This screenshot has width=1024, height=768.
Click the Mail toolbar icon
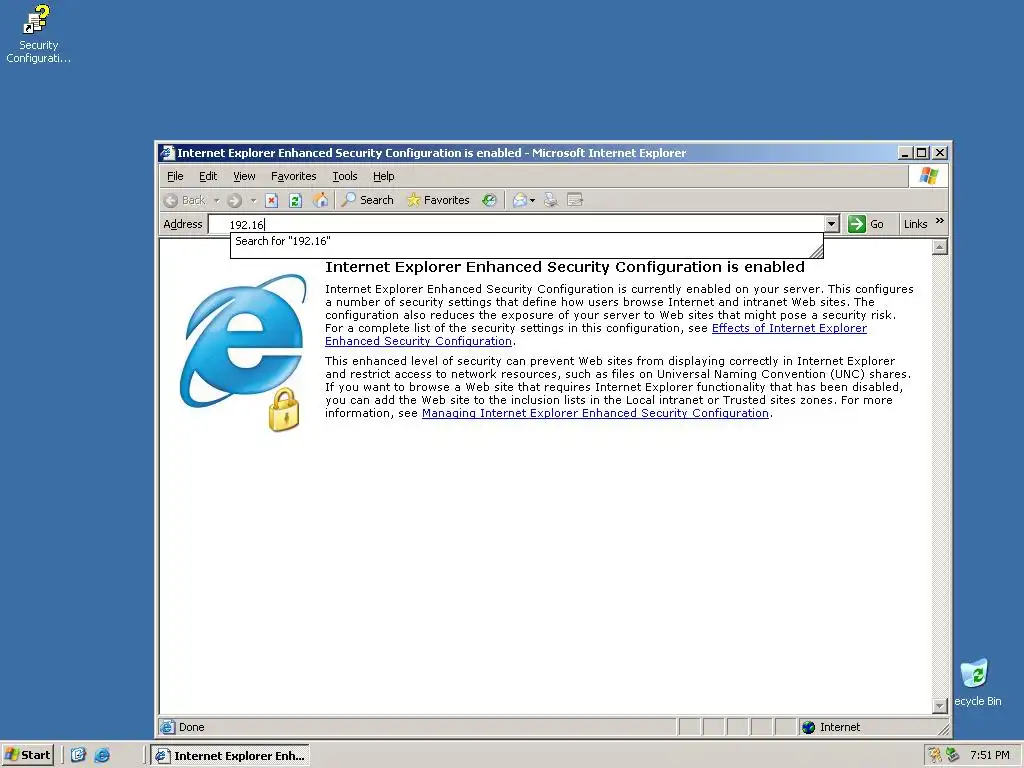(519, 200)
